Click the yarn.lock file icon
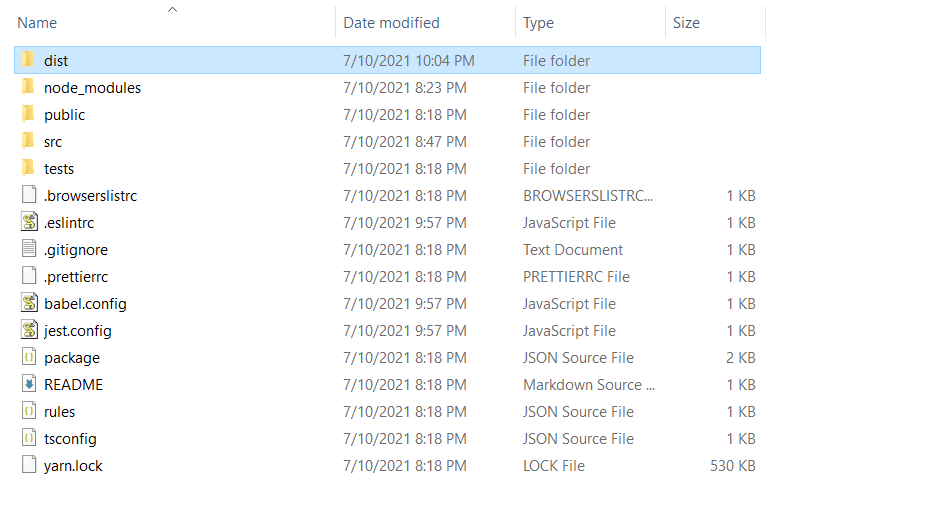The image size is (937, 525). point(28,465)
